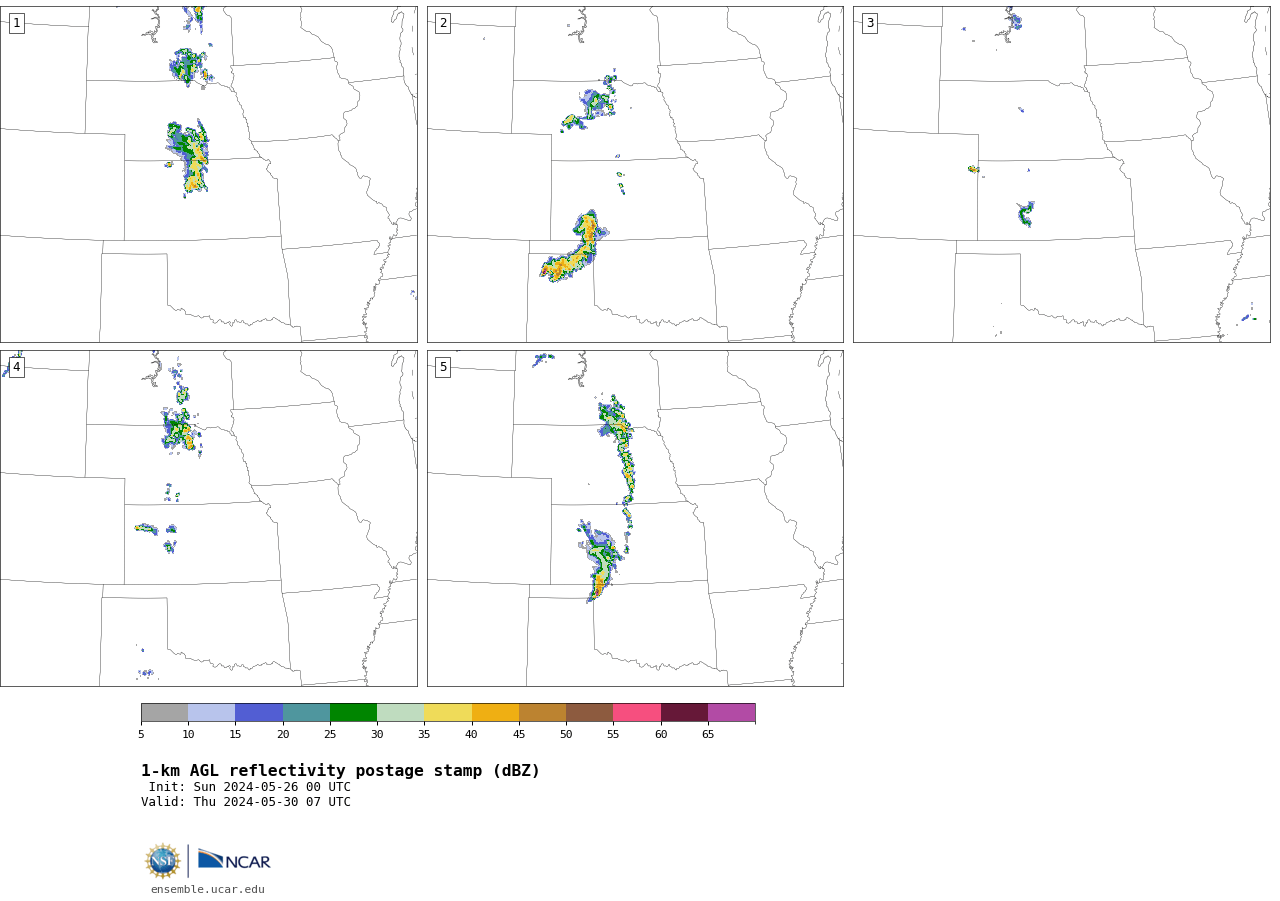
Task: Select the pink 55-60 dBZ swatch
Action: (637, 712)
